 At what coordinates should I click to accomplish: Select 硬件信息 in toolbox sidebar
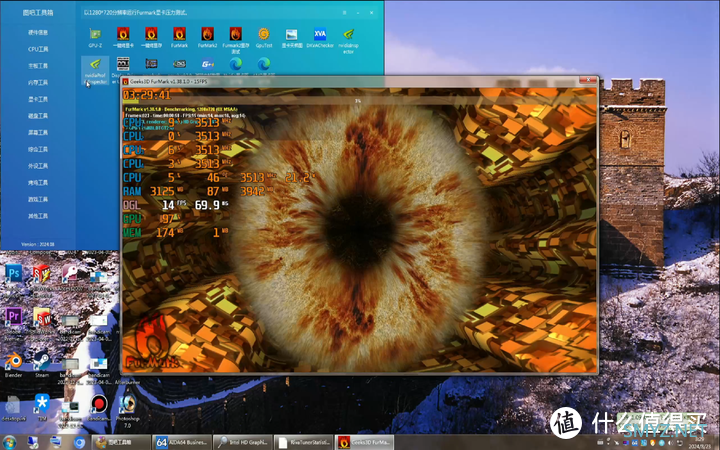[38, 33]
